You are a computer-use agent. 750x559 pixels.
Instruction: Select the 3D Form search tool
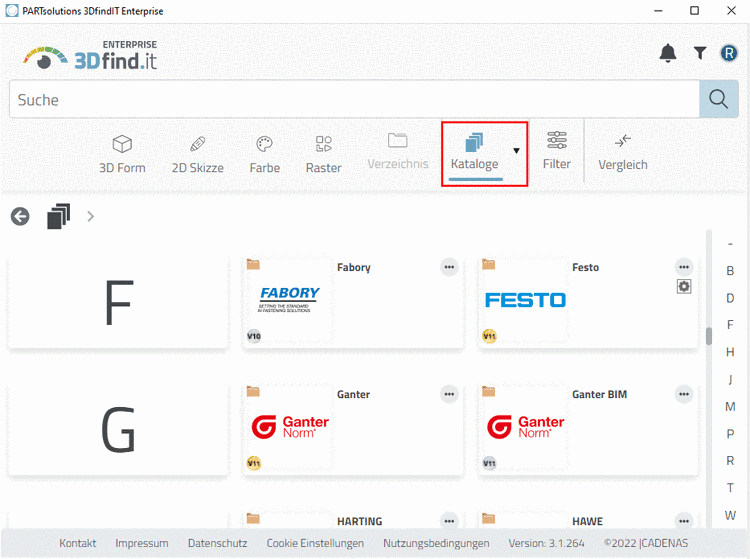coord(122,154)
